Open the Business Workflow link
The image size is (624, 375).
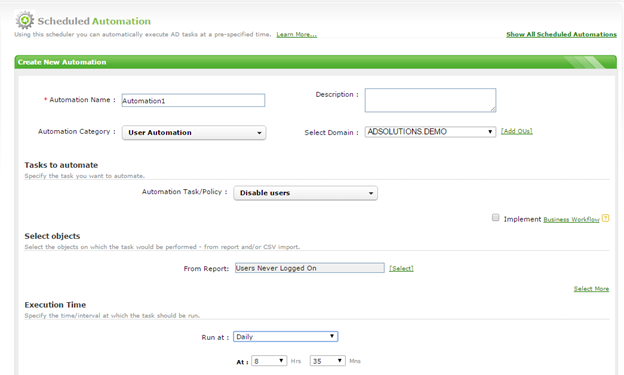click(x=571, y=219)
